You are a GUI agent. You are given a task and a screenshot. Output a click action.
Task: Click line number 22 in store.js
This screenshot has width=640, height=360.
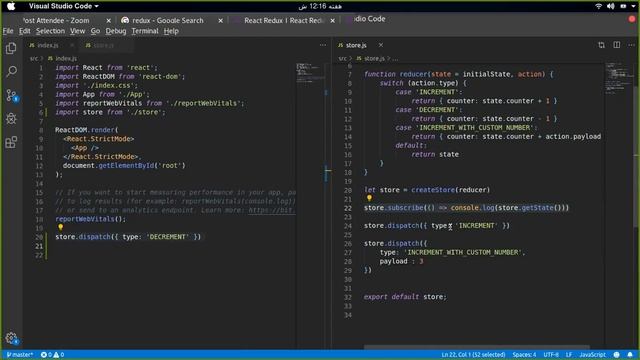pyautogui.click(x=347, y=208)
